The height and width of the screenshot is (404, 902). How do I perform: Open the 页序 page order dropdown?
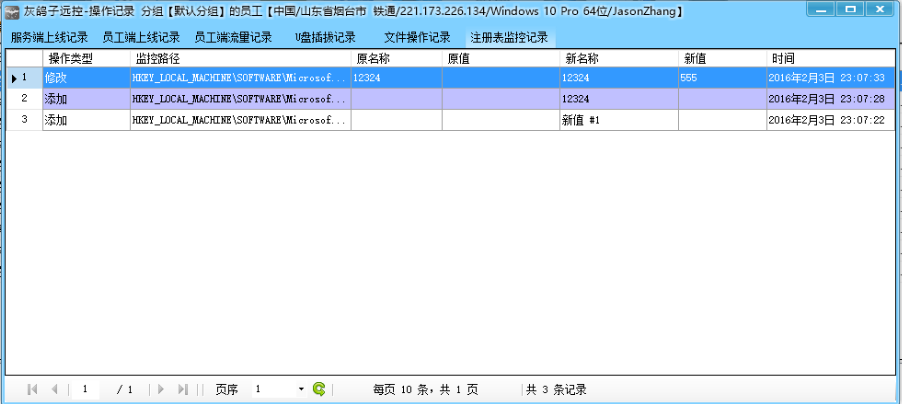[301, 389]
